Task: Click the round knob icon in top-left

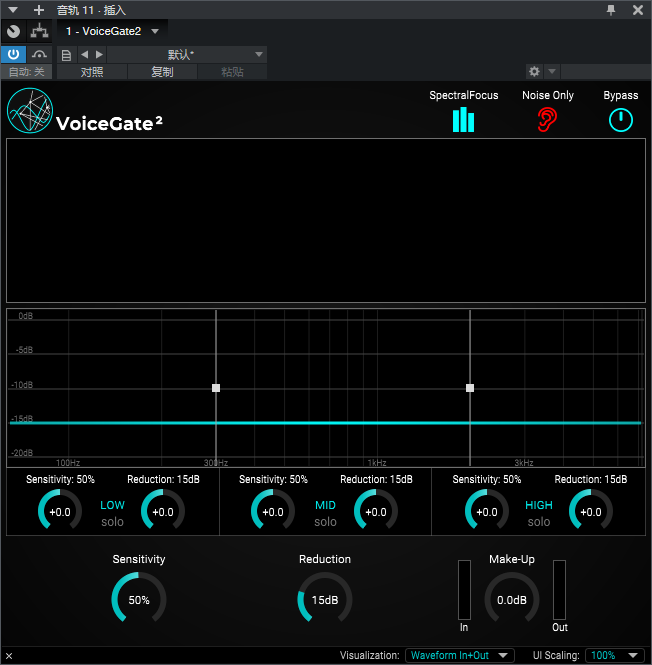Action: pos(14,31)
